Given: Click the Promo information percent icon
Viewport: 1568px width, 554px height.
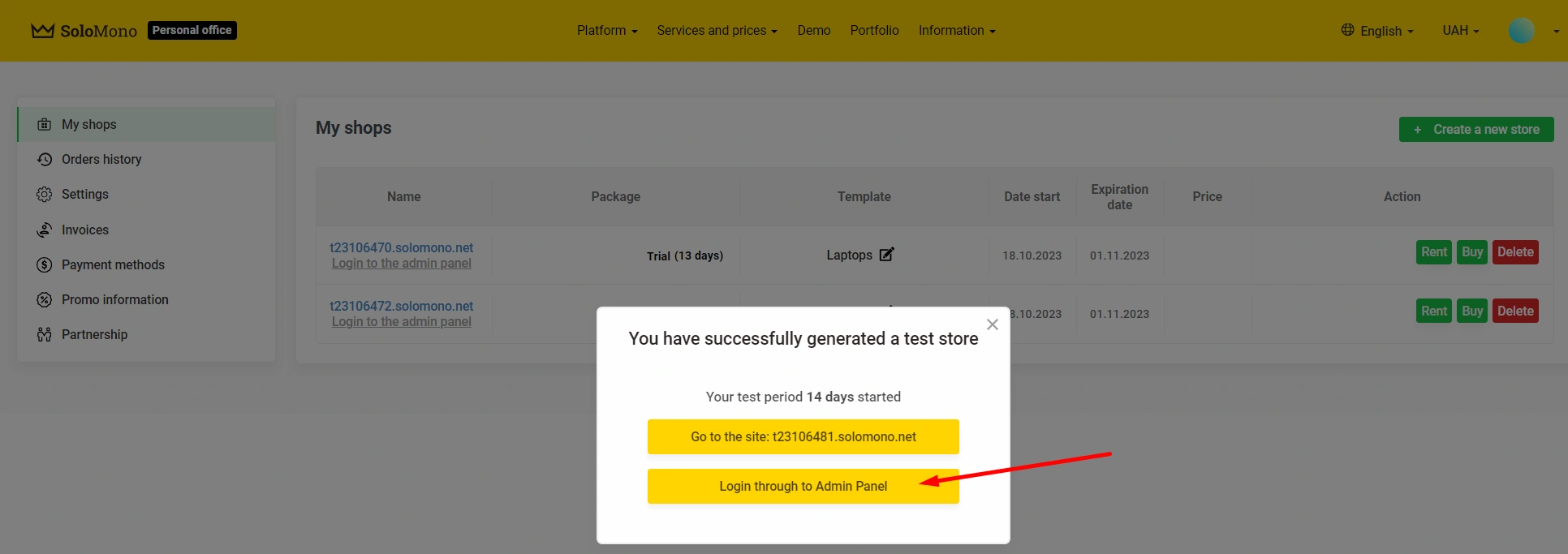Looking at the screenshot, I should tap(45, 300).
